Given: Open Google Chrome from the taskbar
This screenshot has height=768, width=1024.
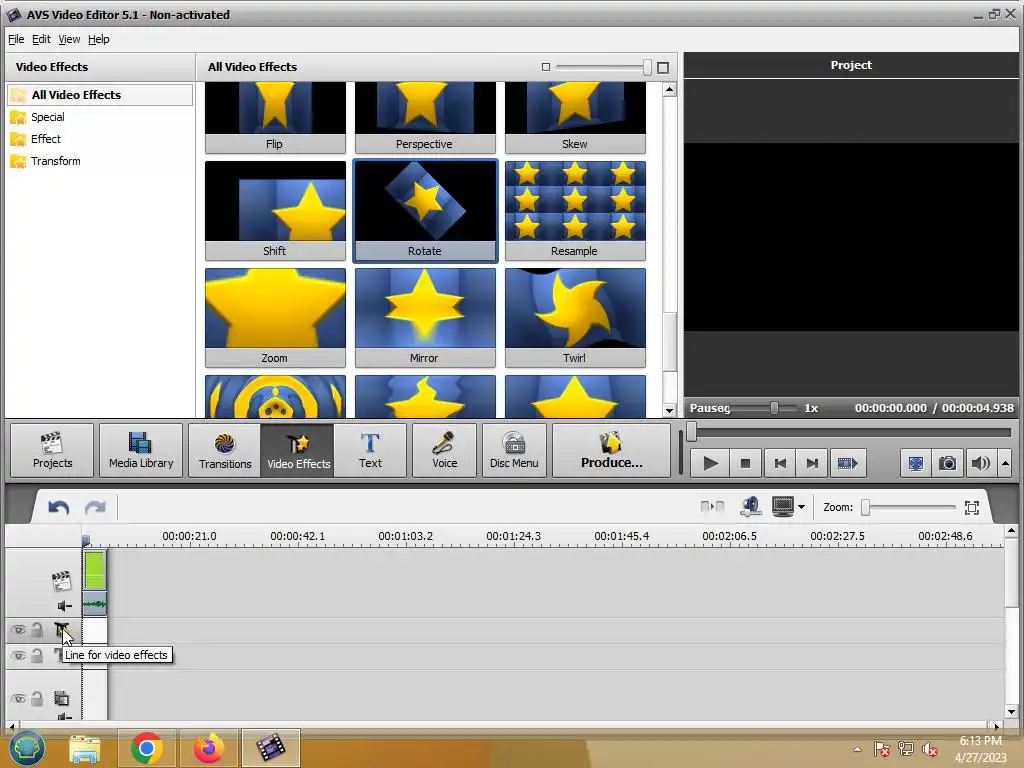Looking at the screenshot, I should click(146, 748).
